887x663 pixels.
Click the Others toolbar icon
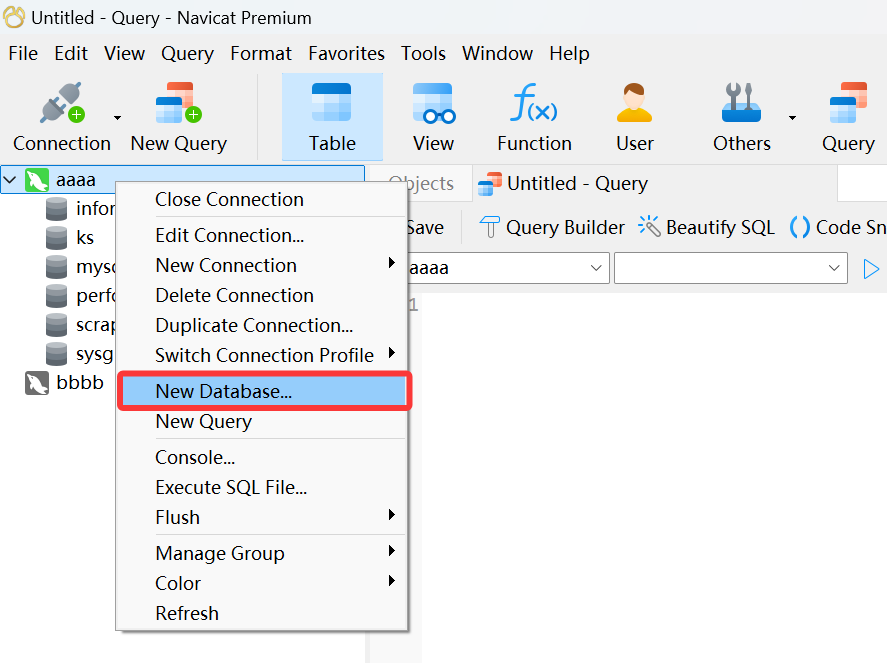point(741,102)
